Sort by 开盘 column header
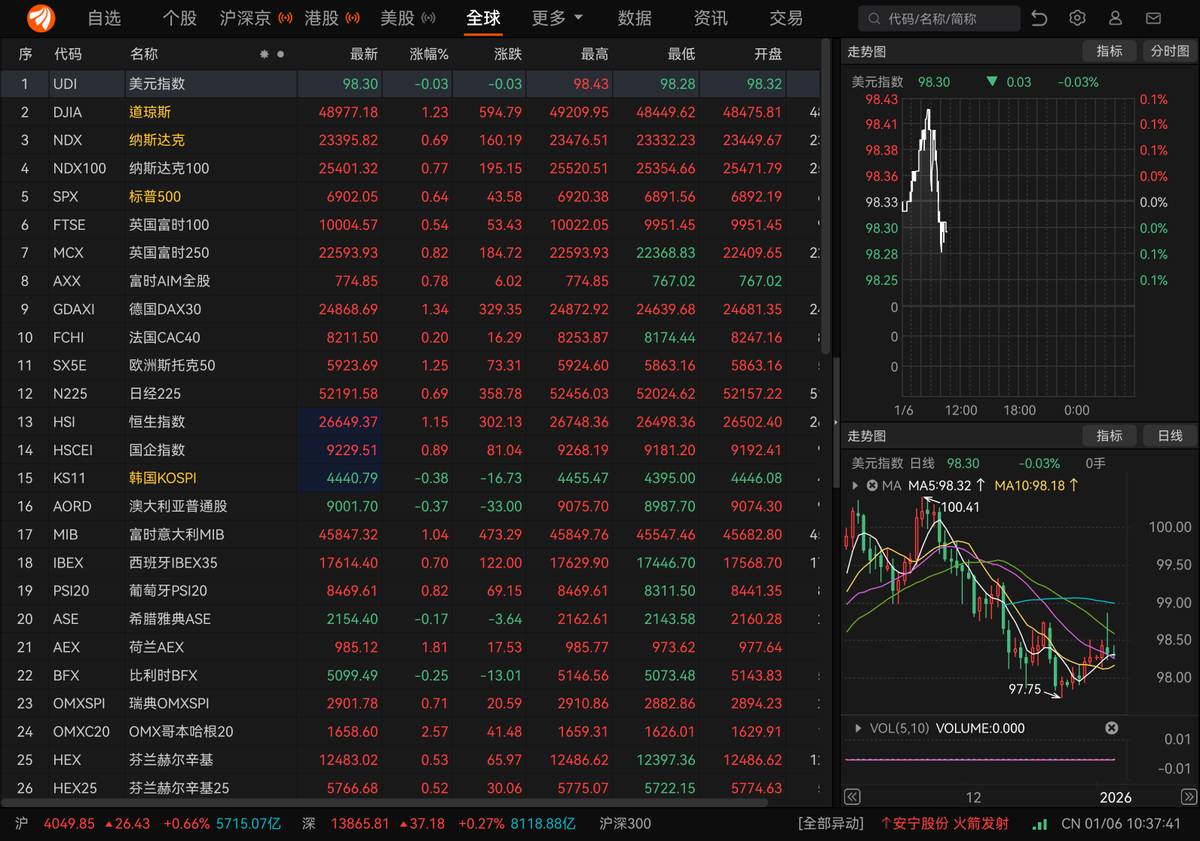This screenshot has height=841, width=1200. [x=768, y=54]
